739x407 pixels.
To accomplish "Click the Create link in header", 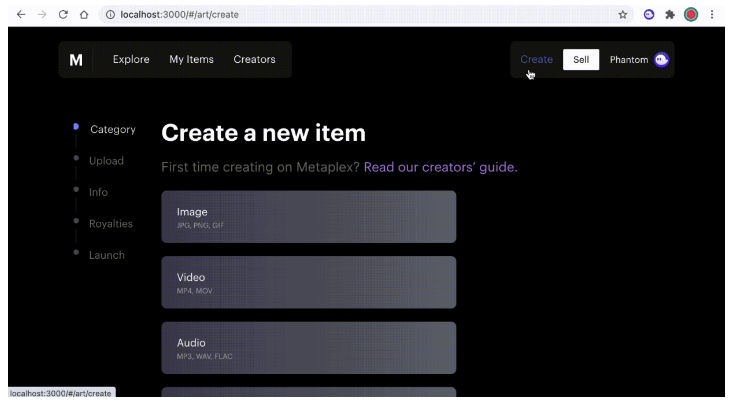I will [x=536, y=59].
